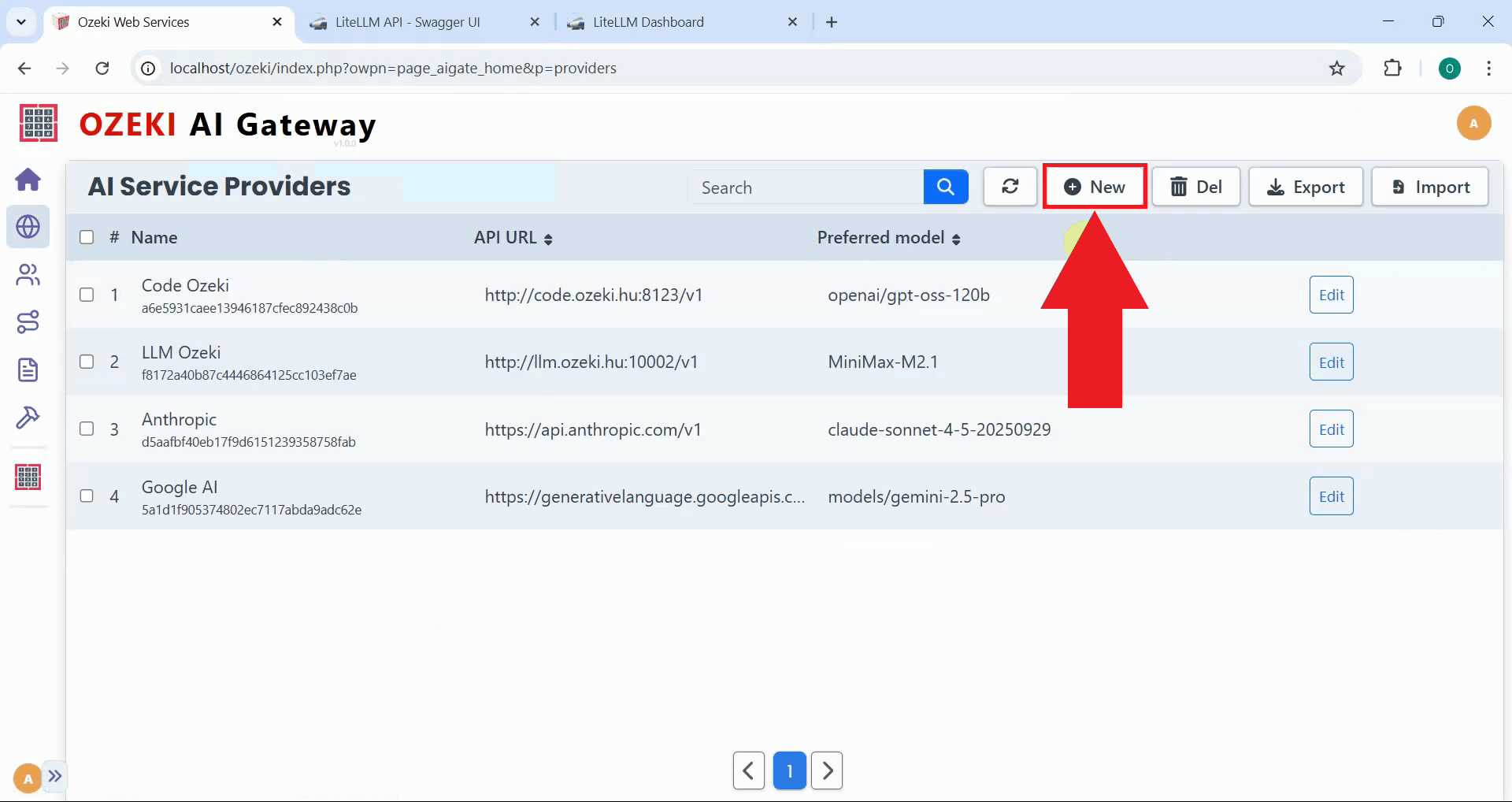This screenshot has height=802, width=1512.
Task: Open the users icon in the sidebar
Action: coord(28,275)
